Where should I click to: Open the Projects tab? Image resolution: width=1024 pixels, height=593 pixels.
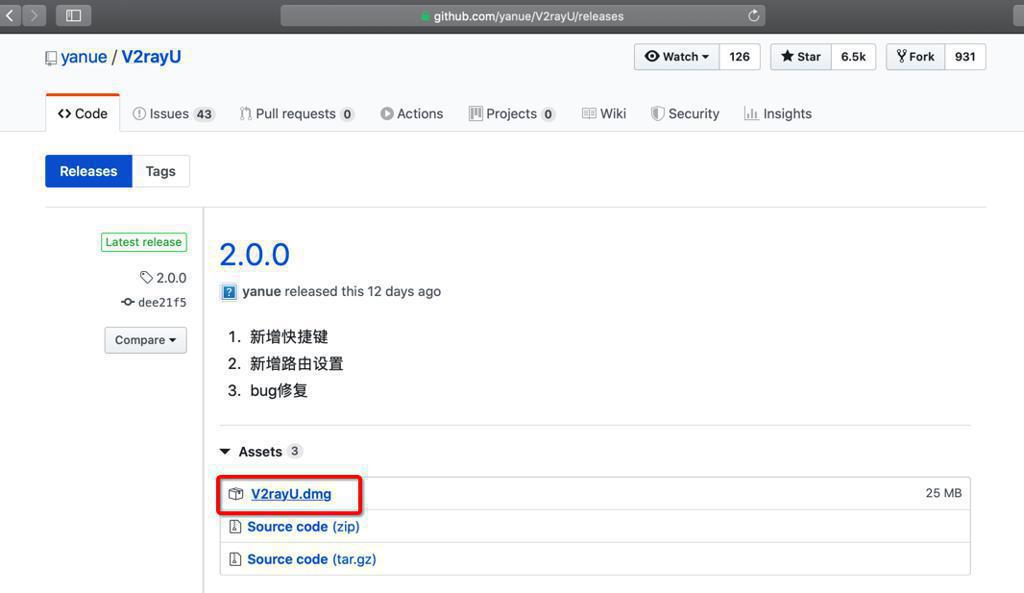[511, 114]
